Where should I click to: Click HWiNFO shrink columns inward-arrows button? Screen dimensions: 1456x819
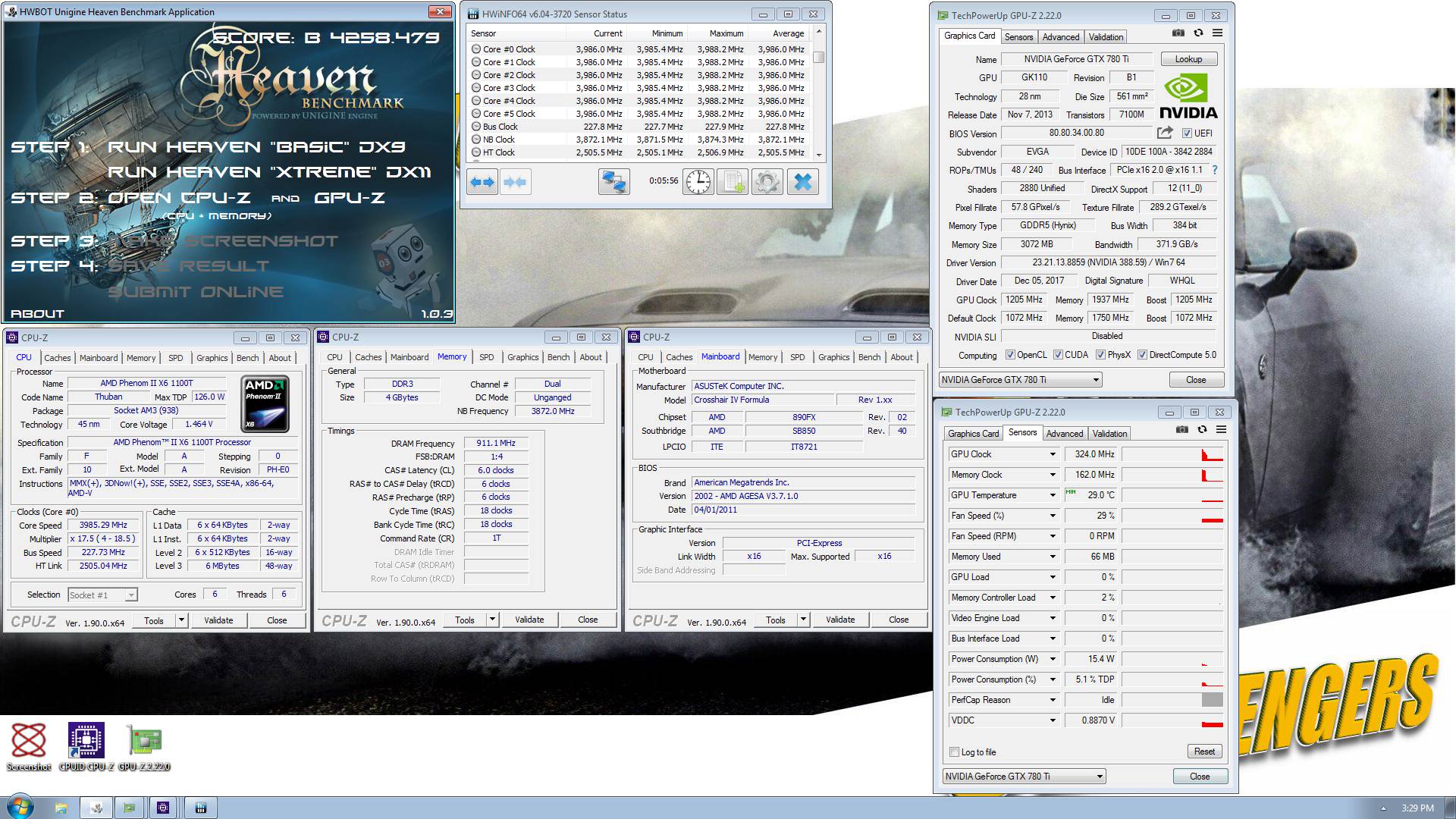[515, 182]
